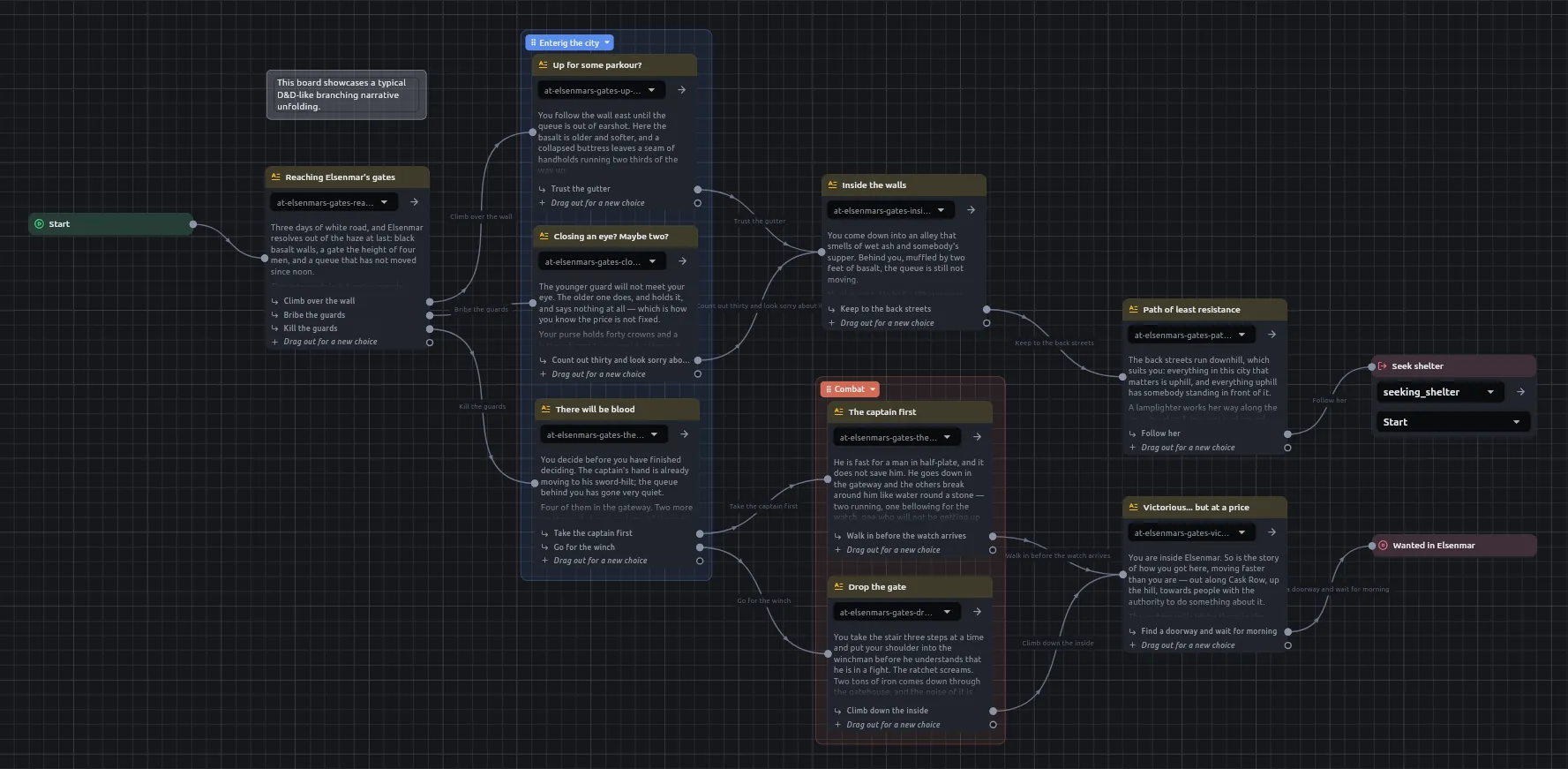
Task: Click arrow icon in Path of least resistance node
Action: [x=1272, y=335]
